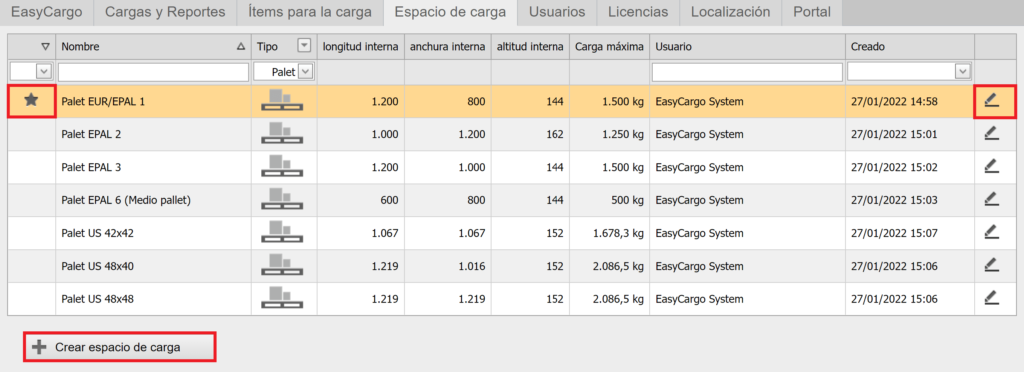This screenshot has width=1024, height=372.
Task: Open the Localización tab
Action: [x=731, y=12]
